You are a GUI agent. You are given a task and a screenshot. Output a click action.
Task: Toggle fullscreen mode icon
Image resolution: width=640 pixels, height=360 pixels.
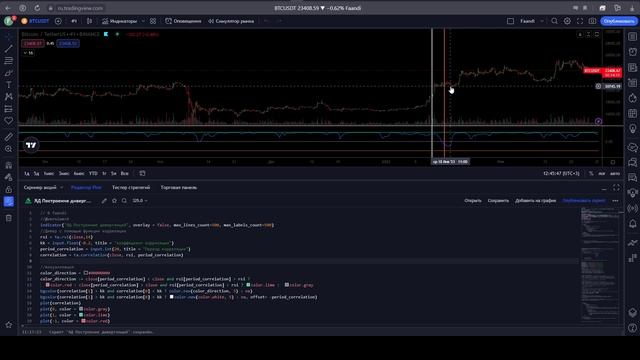point(580,21)
